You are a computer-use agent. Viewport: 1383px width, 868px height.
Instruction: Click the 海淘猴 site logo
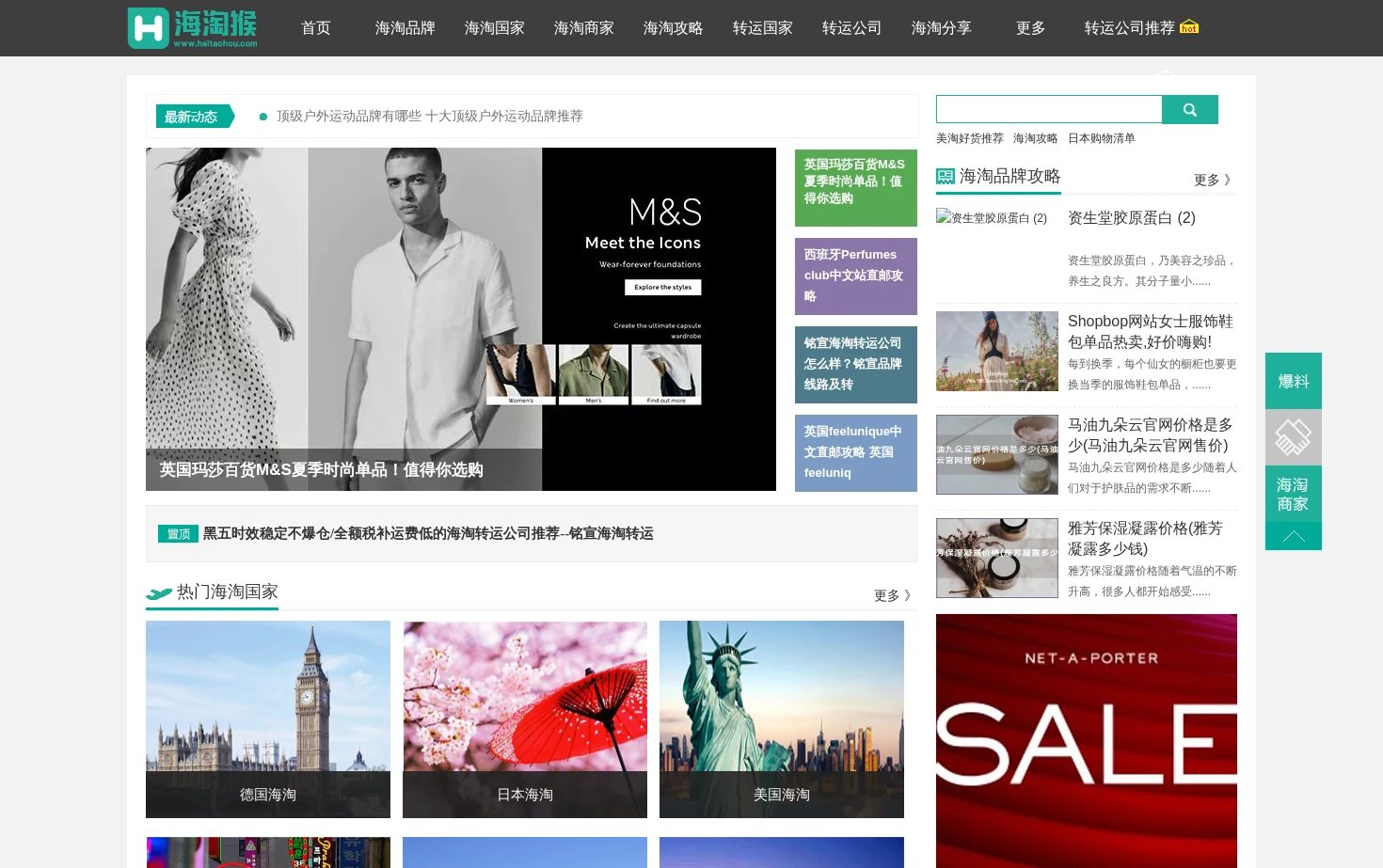[193, 28]
